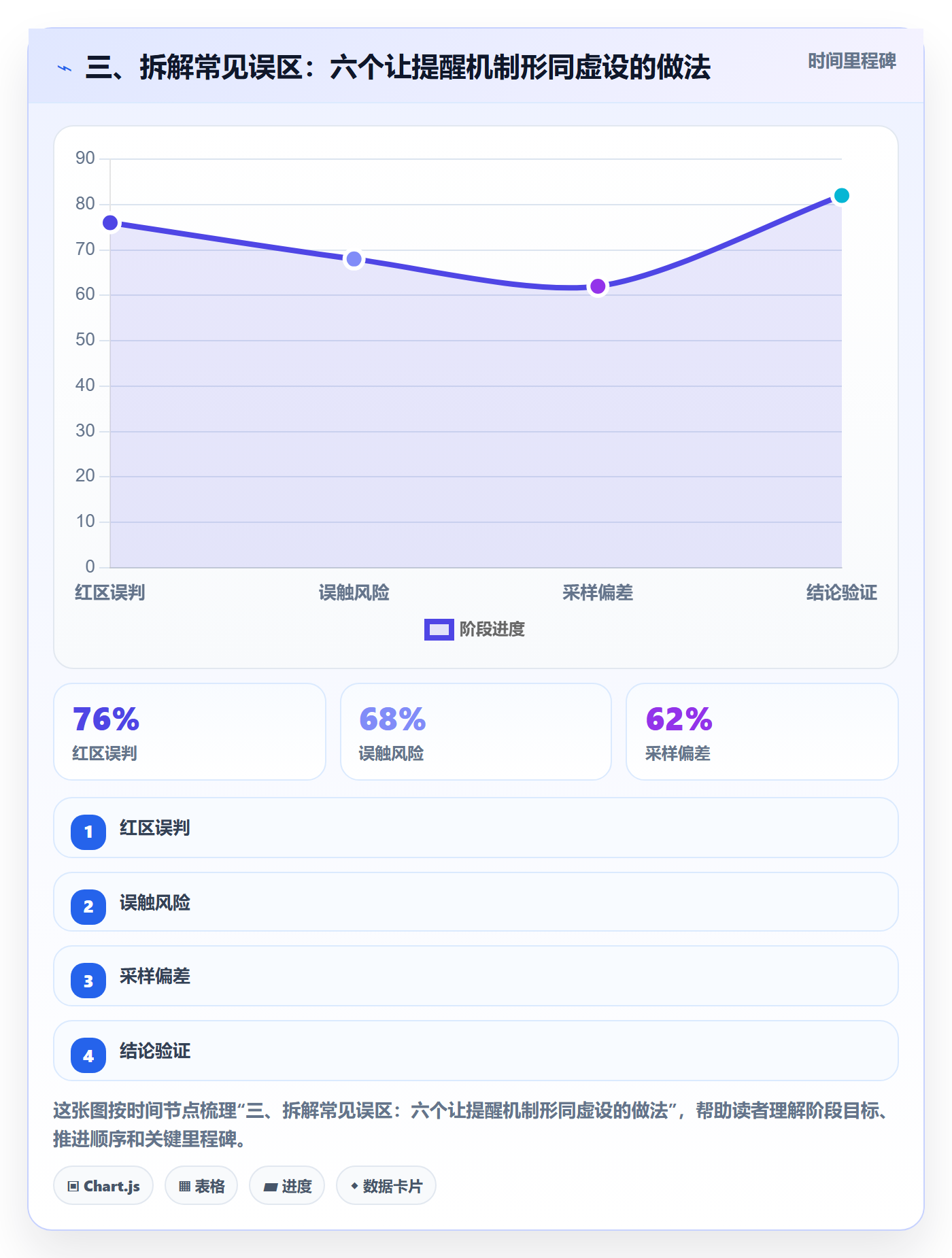This screenshot has width=952, height=1258.
Task: Click step number 1 badge for 红区误判
Action: click(88, 832)
